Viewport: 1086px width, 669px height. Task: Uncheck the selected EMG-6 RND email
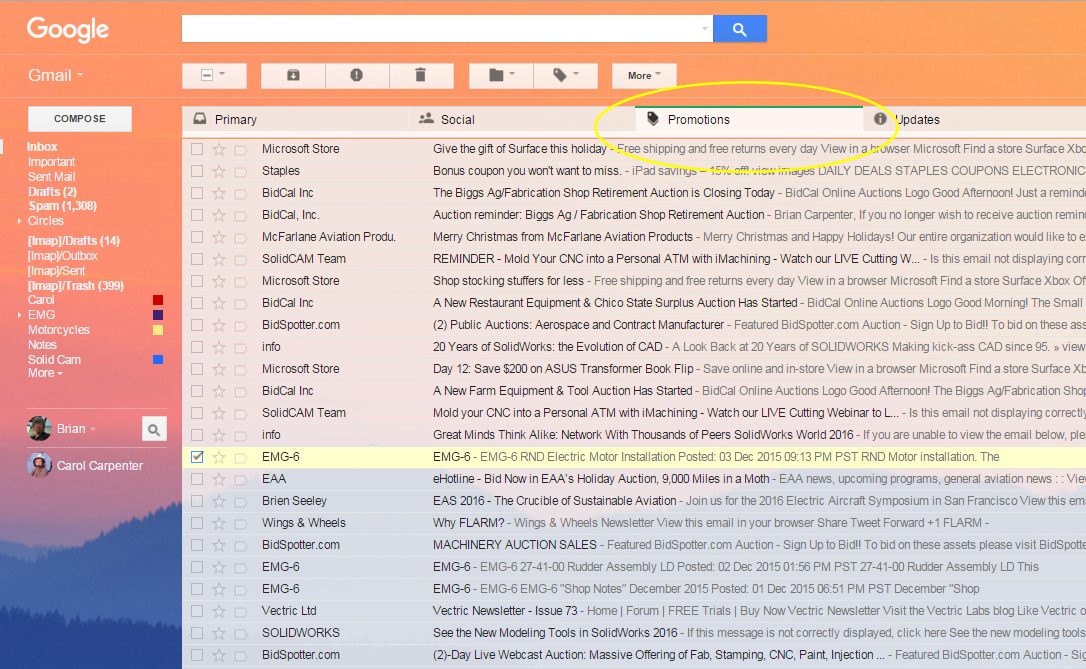[x=197, y=457]
